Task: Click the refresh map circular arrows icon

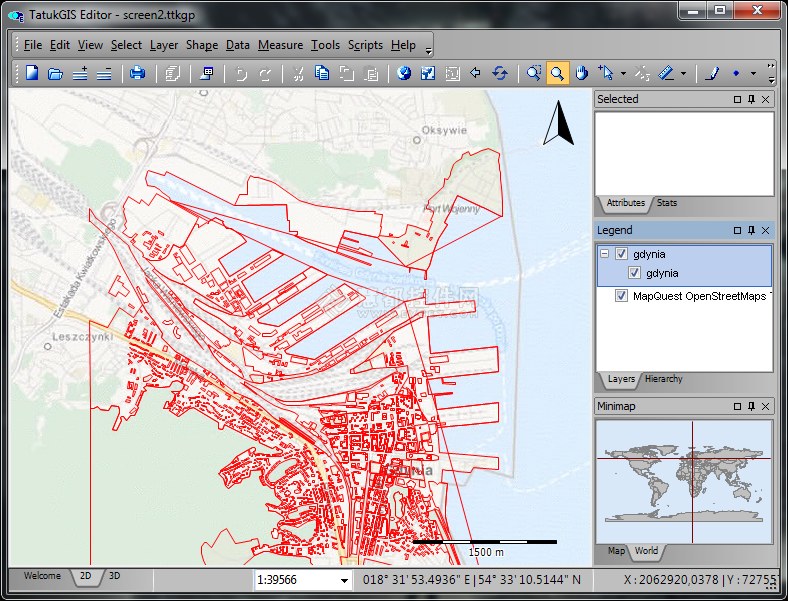Action: point(500,73)
